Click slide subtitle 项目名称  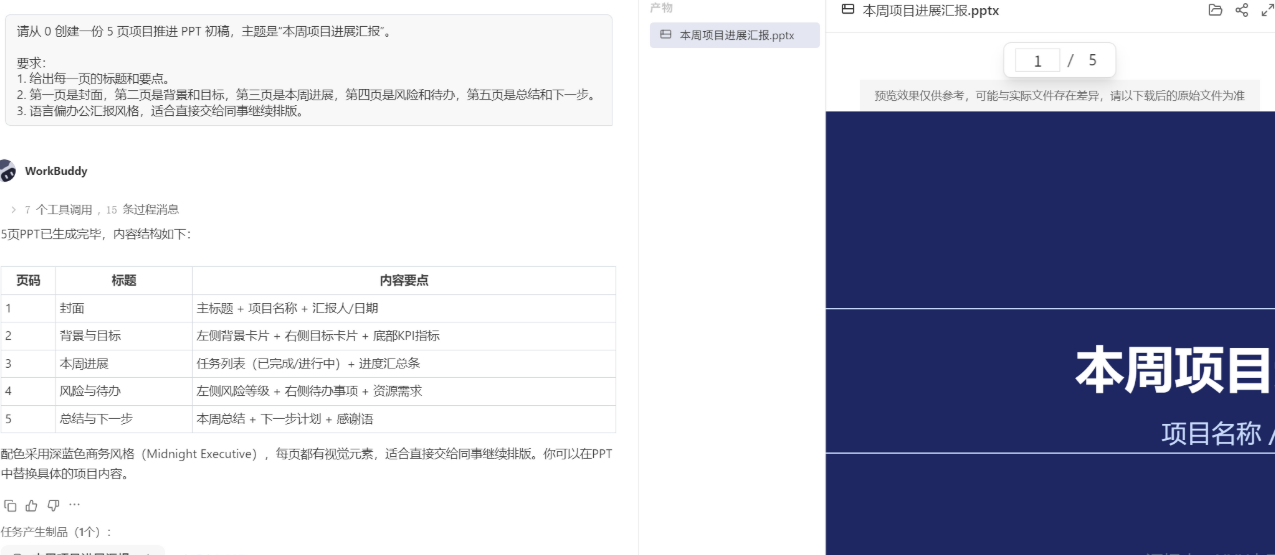click(1211, 433)
